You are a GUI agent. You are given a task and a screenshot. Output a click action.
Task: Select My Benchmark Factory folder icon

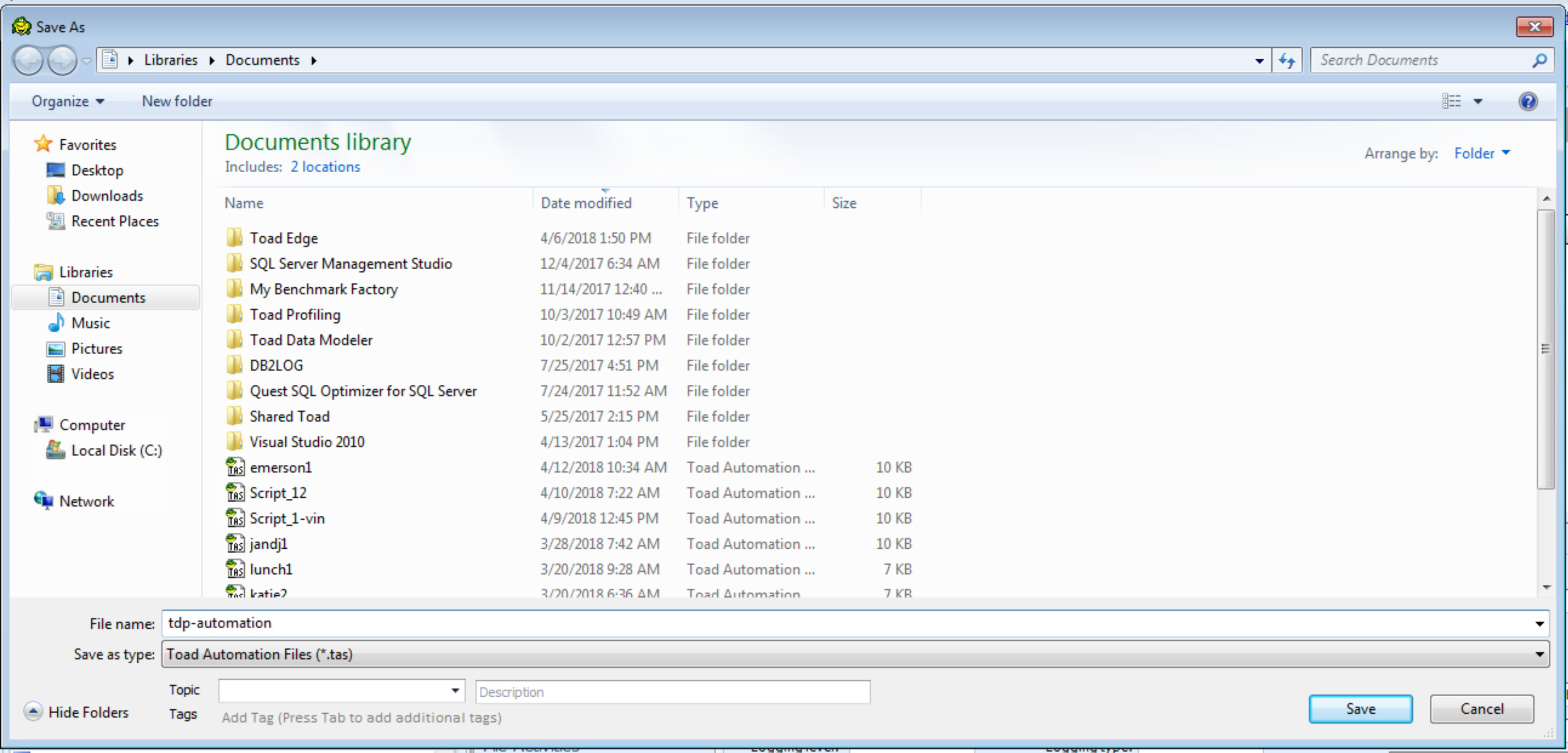[235, 289]
